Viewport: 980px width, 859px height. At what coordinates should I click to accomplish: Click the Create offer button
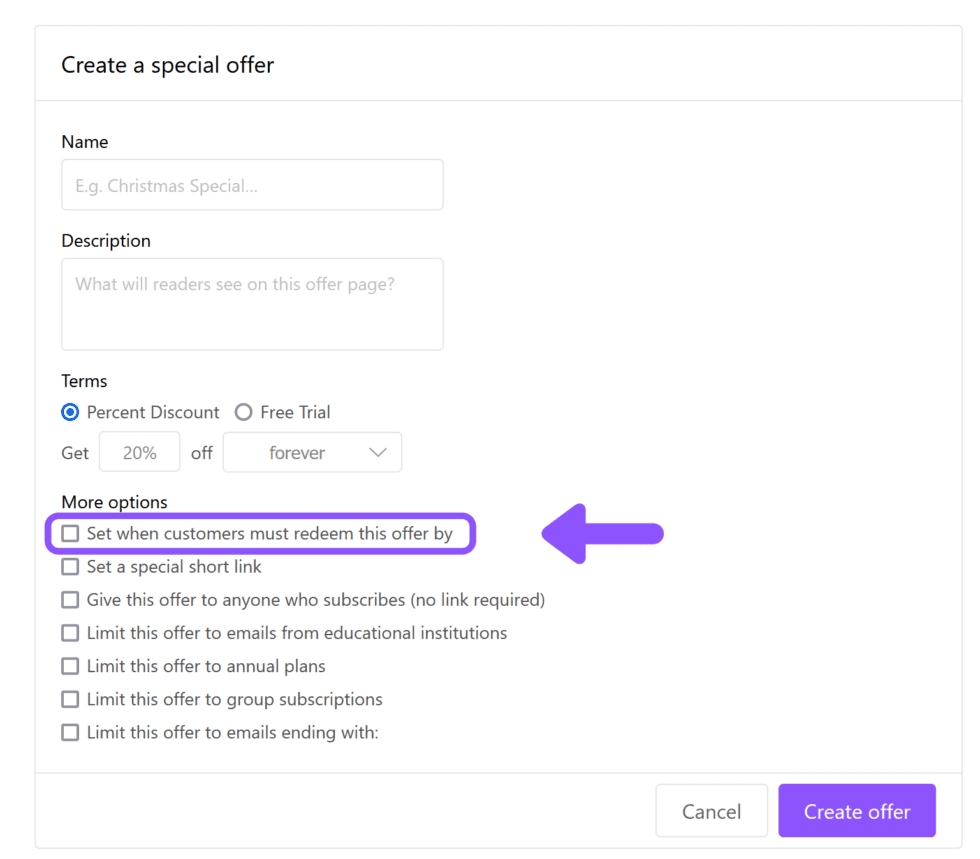coord(856,810)
